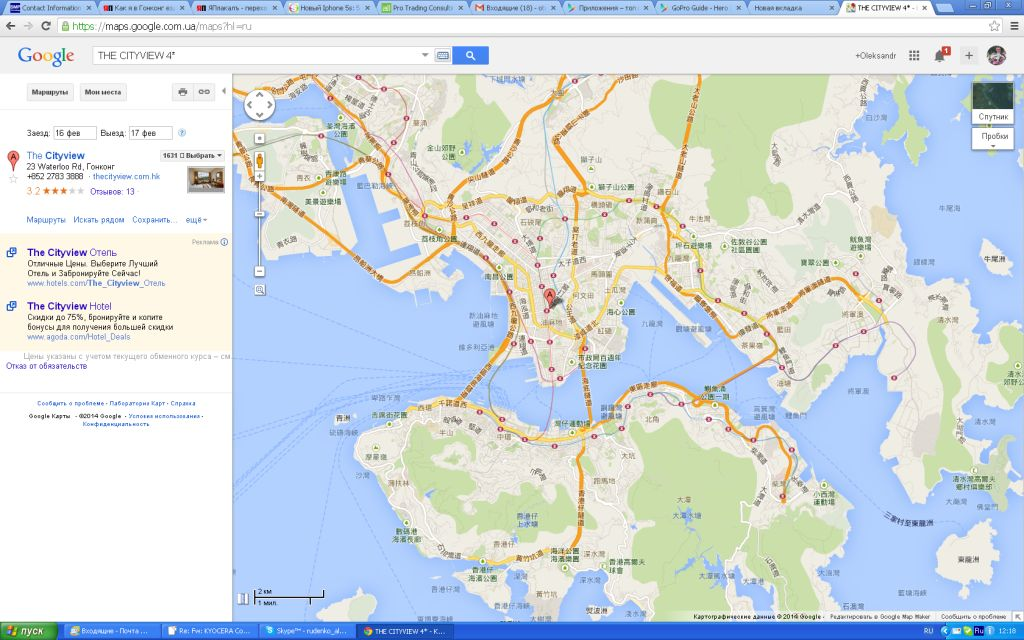Viewport: 1024px width, 640px height.
Task: Open the on-screen keyboard icon
Action: (x=442, y=56)
